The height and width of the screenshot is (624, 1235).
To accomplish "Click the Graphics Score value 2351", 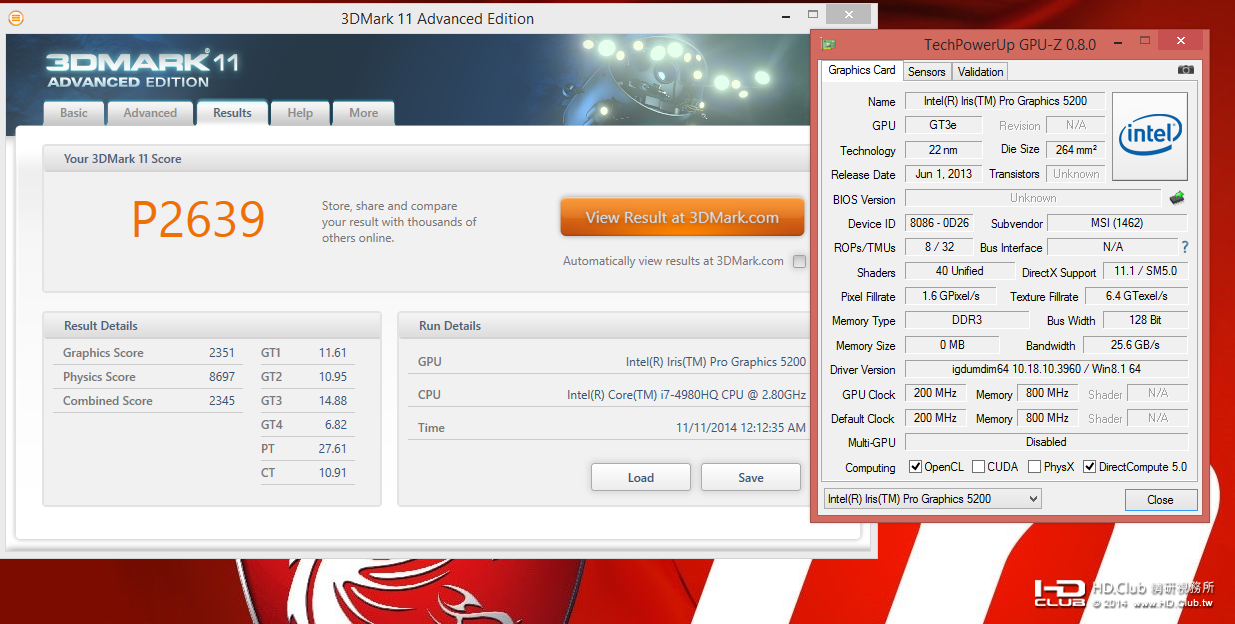I will point(222,353).
